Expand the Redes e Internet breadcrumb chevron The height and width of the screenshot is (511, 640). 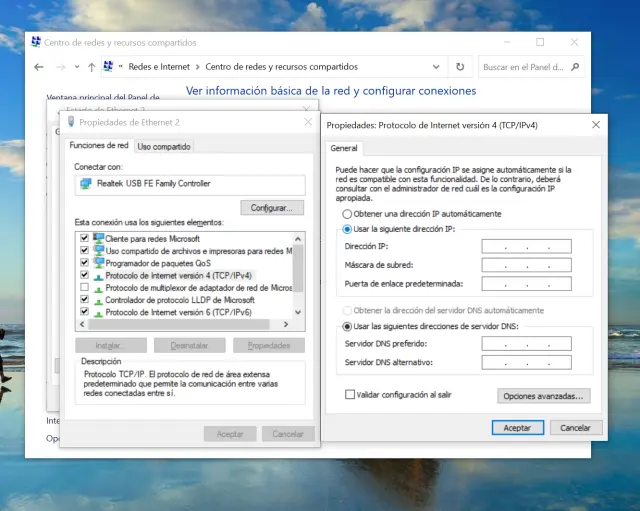pyautogui.click(x=196, y=67)
